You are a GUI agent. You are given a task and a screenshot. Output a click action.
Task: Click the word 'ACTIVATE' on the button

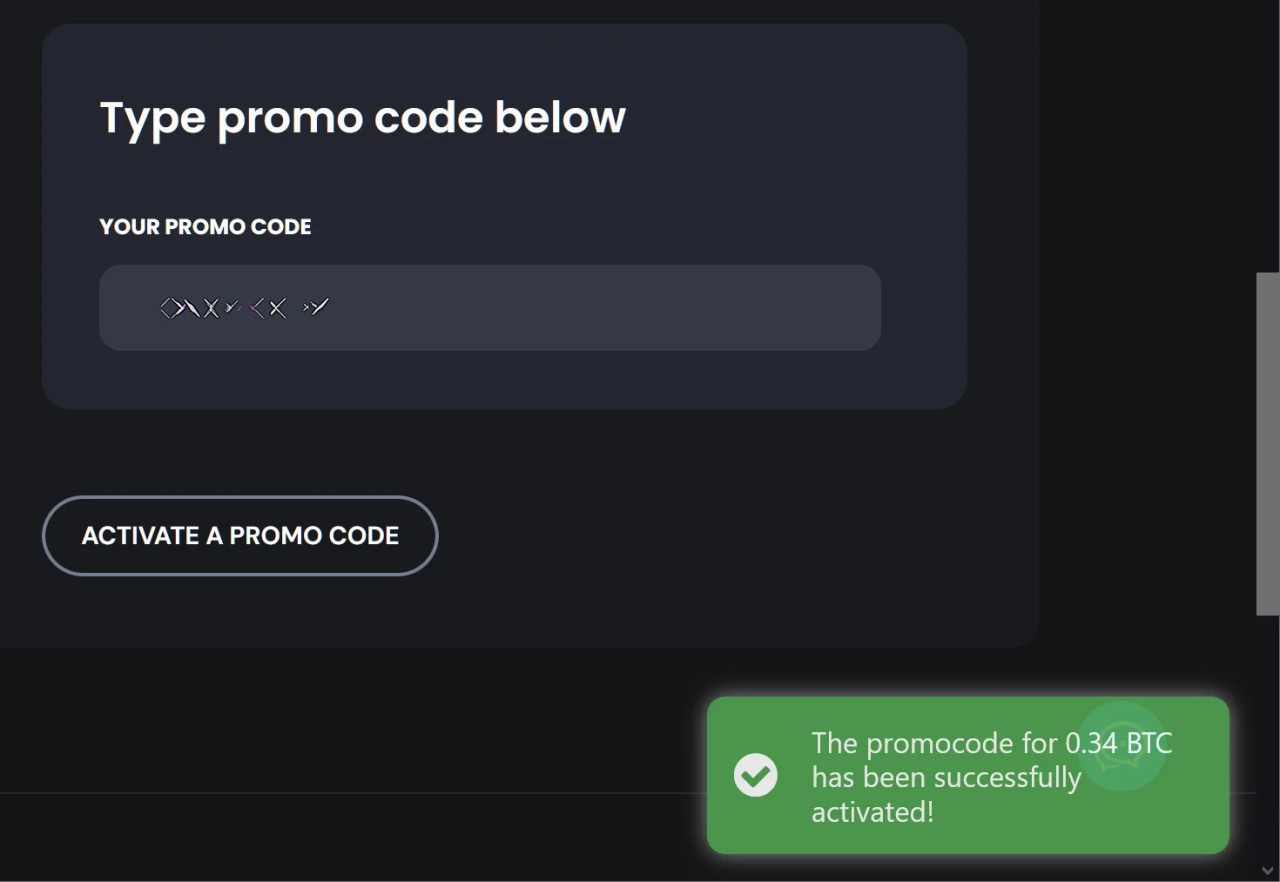tap(140, 536)
